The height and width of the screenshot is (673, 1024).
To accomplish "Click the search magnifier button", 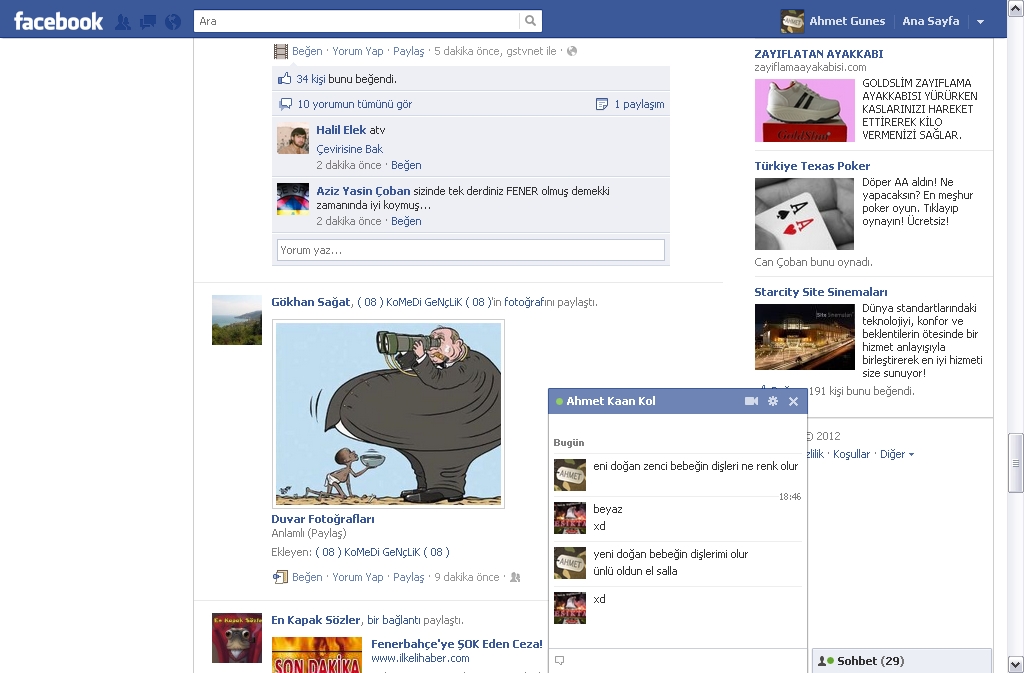I will coord(530,21).
